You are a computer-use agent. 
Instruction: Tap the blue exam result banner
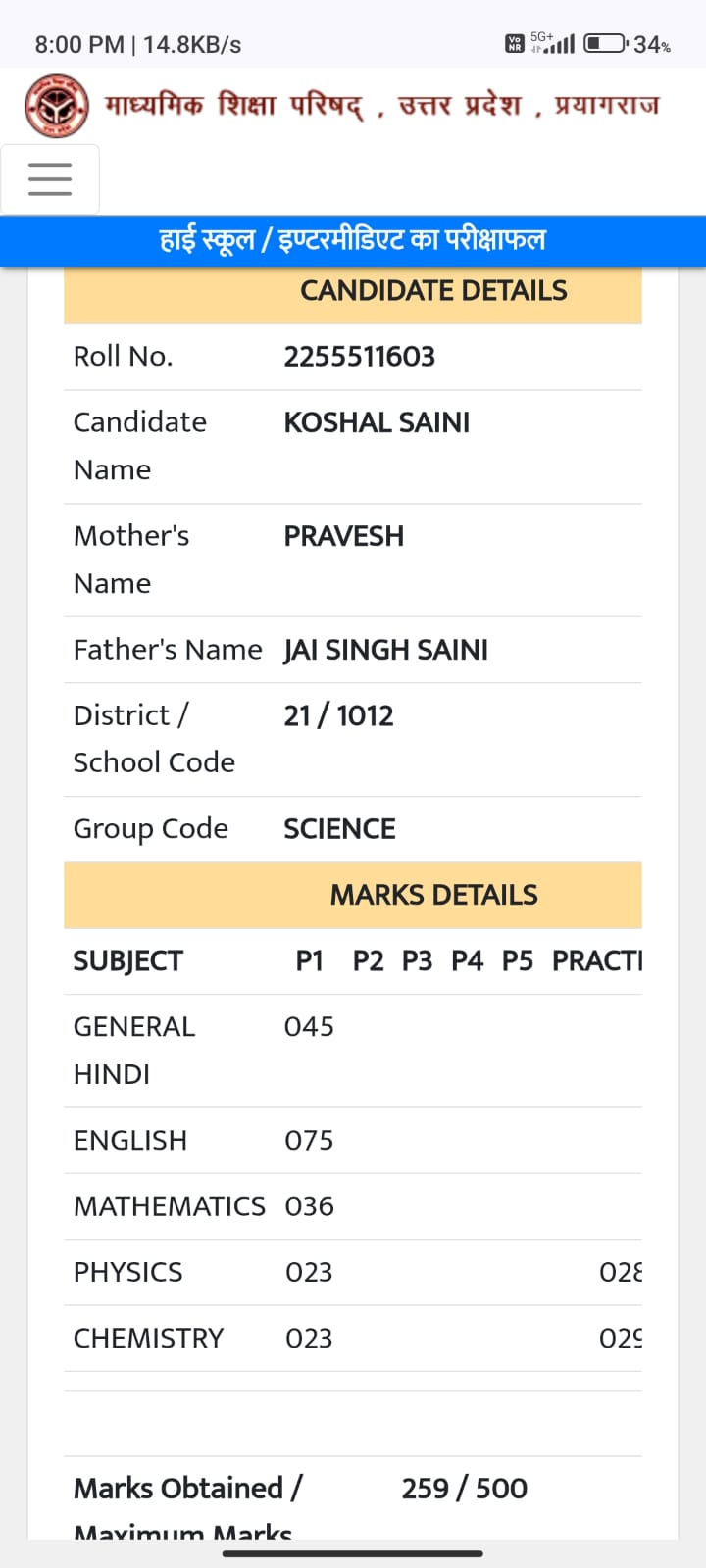tap(353, 240)
